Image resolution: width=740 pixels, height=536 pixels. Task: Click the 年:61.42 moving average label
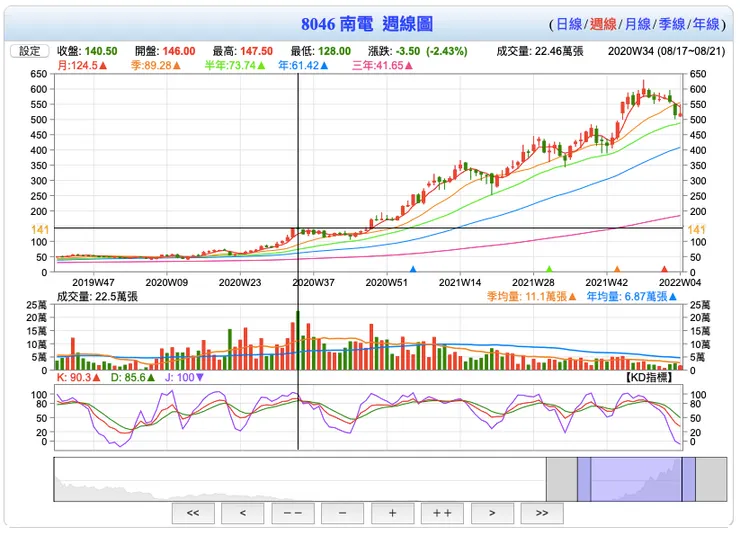click(303, 65)
